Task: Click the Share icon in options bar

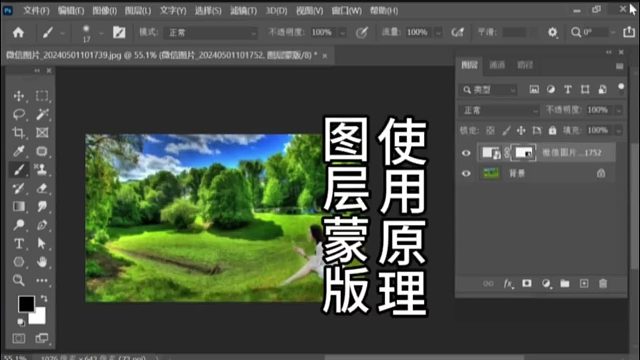Action: click(629, 32)
